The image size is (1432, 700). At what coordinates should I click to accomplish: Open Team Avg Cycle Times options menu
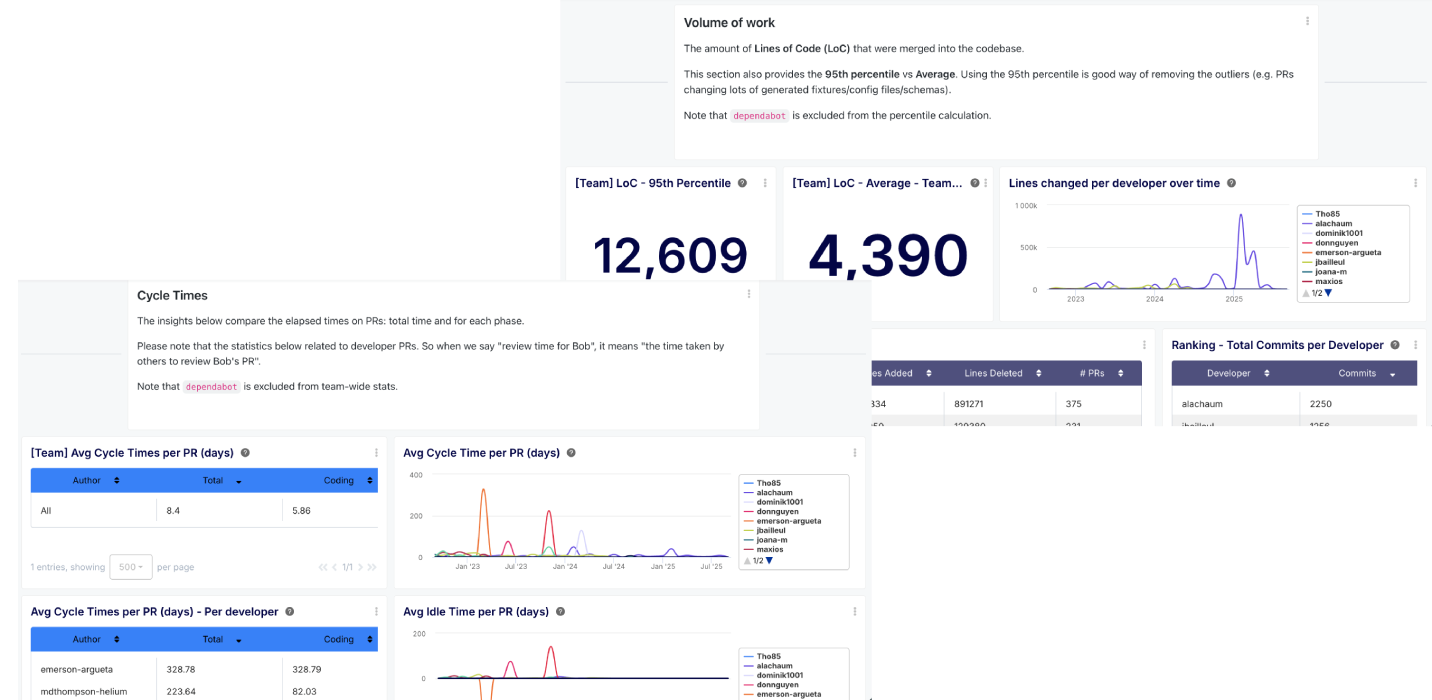tap(377, 453)
